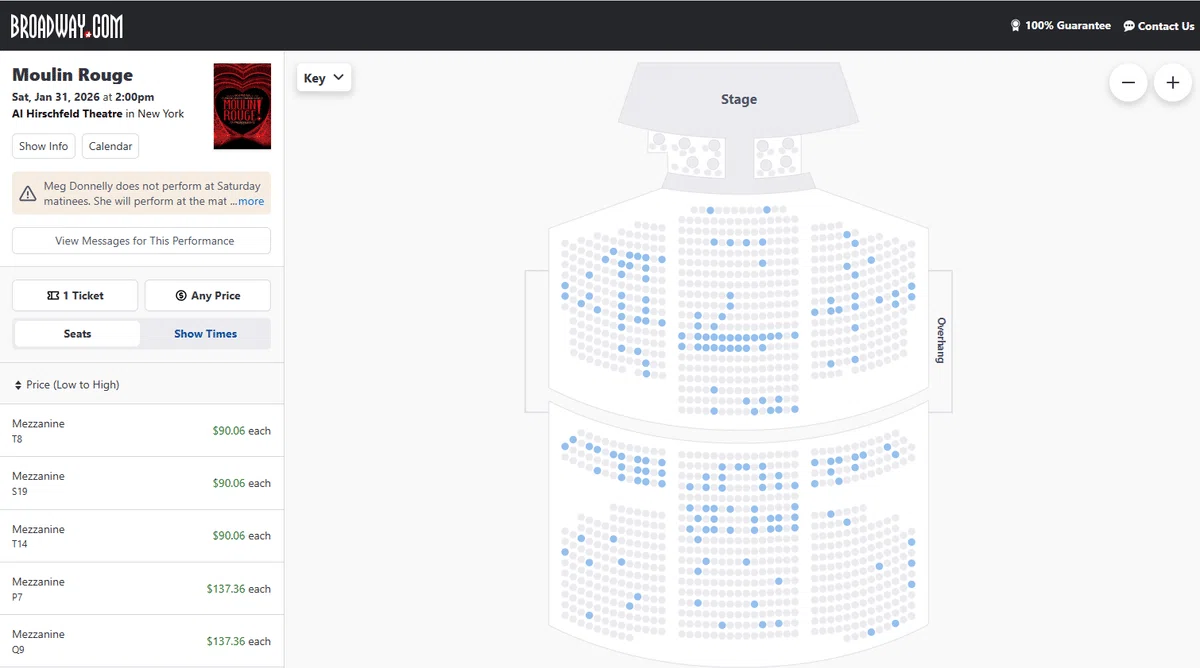Viewport: 1200px width, 668px height.
Task: Open Contact Us chat bubble
Action: (x=1129, y=26)
